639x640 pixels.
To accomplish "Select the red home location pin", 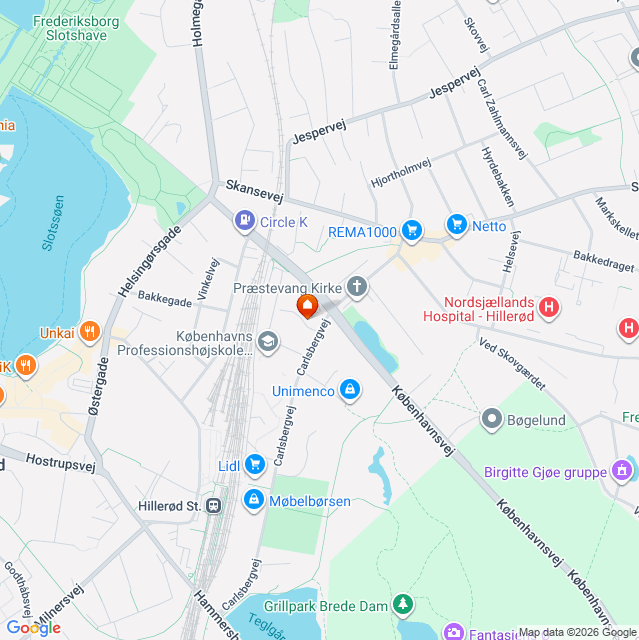I will pyautogui.click(x=307, y=306).
